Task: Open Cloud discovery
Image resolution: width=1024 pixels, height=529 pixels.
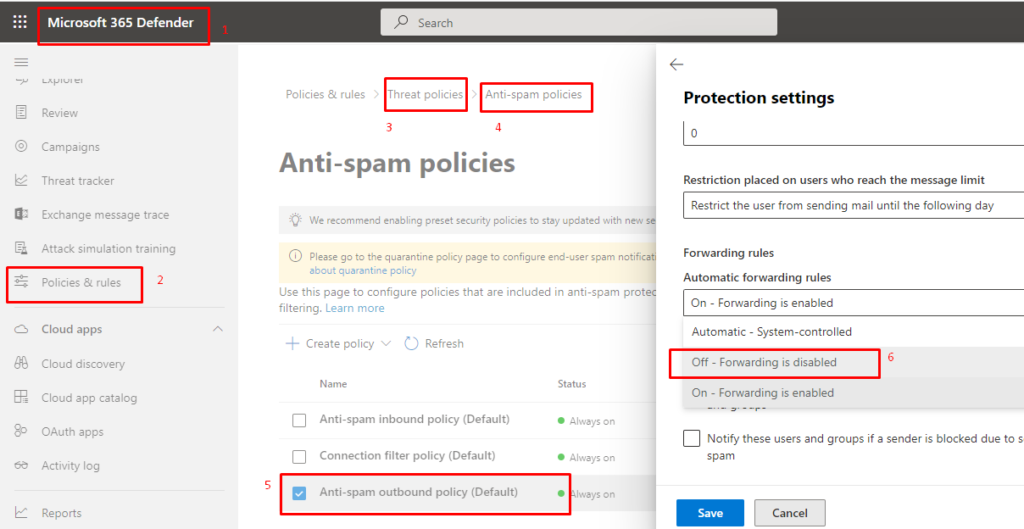Action: point(83,364)
